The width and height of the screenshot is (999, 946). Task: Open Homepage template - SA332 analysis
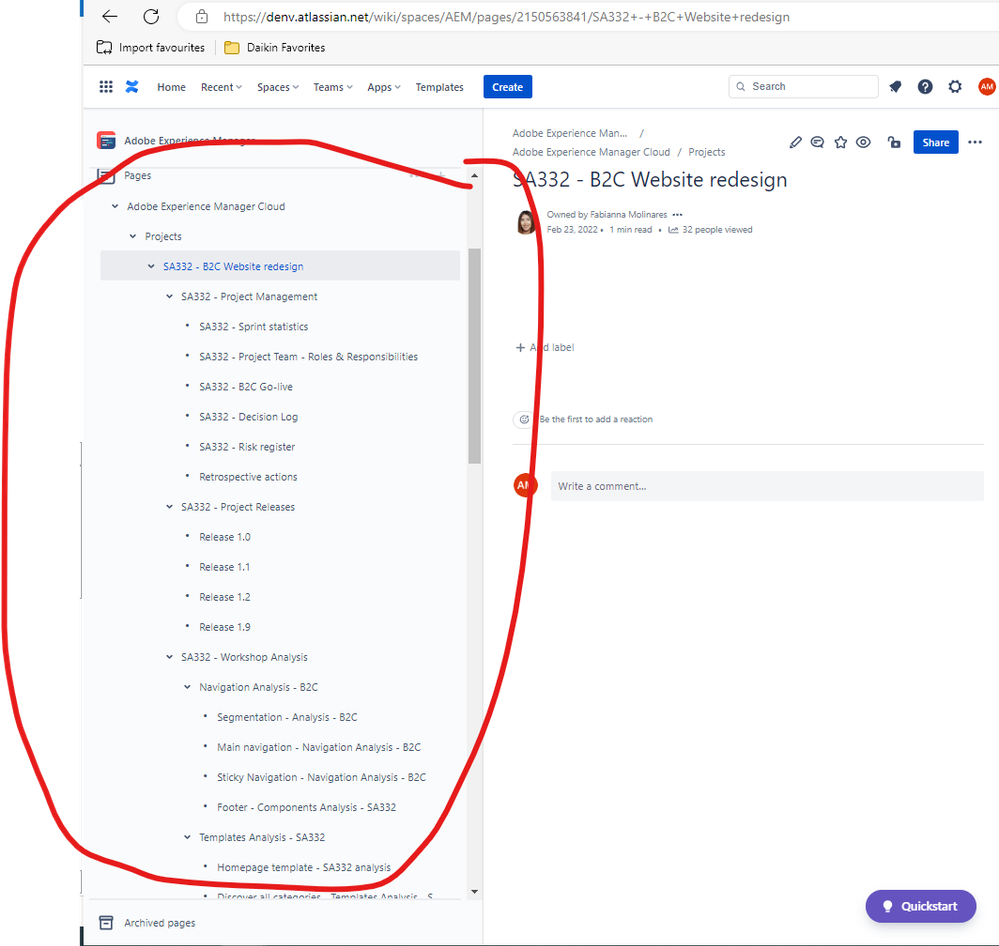[x=304, y=867]
